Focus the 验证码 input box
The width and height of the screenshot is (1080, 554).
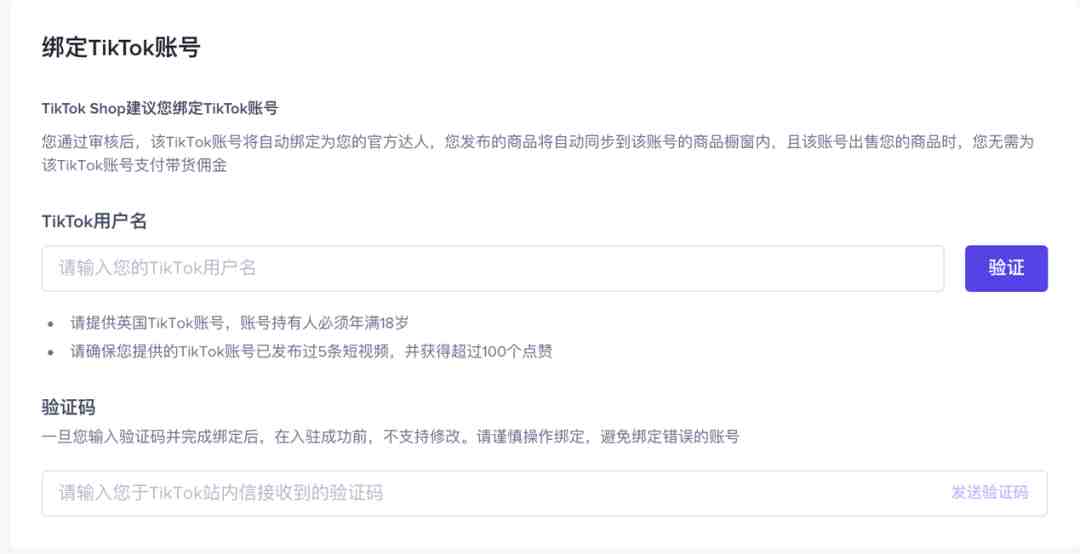click(x=544, y=493)
